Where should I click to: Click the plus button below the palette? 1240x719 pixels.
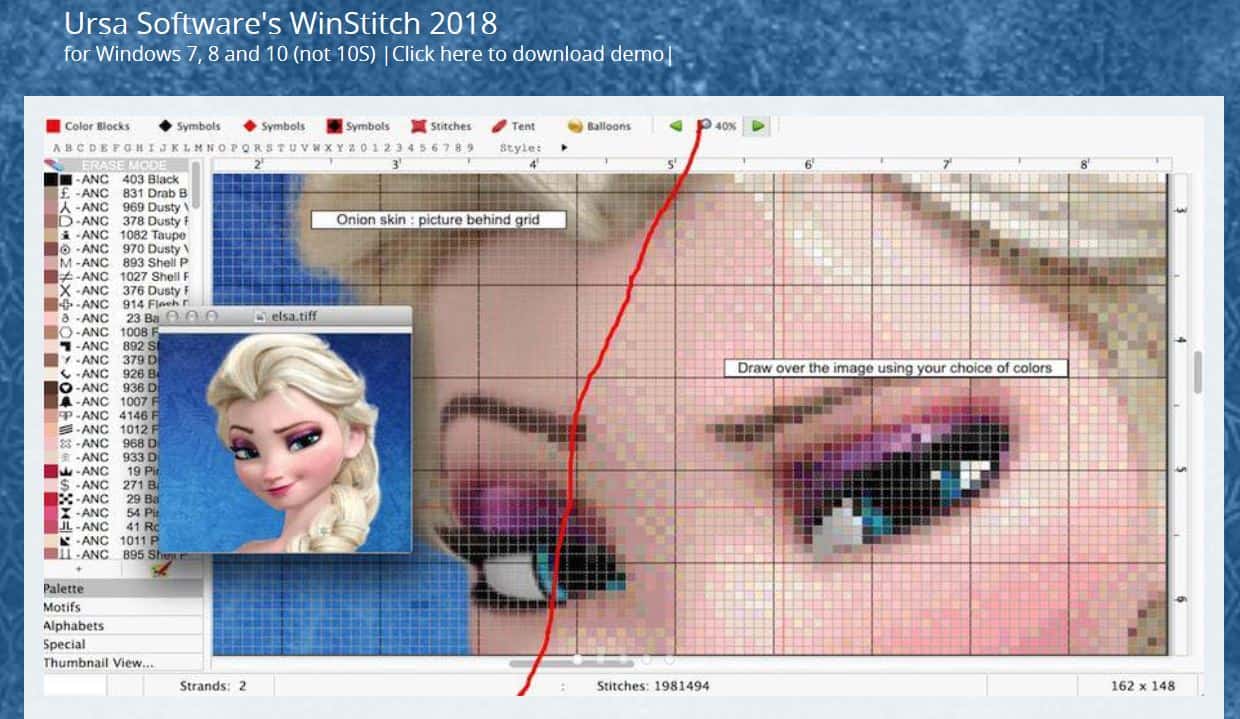pyautogui.click(x=79, y=570)
